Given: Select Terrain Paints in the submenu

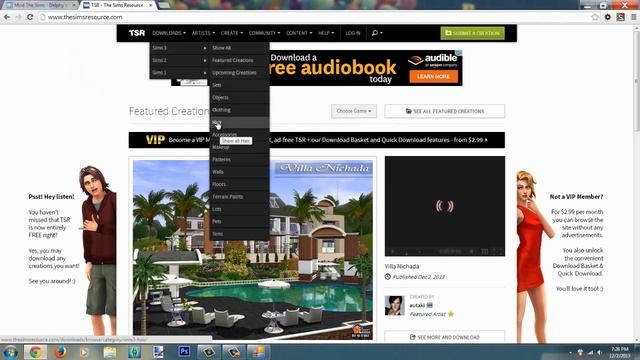Looking at the screenshot, I should pos(240,197).
